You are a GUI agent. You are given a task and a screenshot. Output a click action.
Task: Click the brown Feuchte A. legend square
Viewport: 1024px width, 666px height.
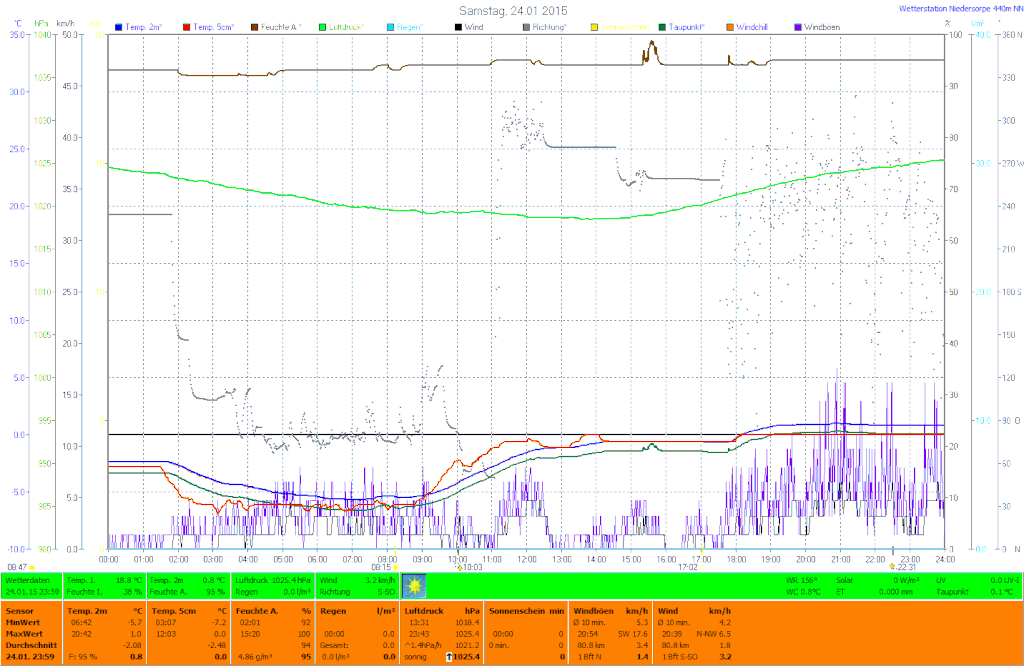point(254,27)
